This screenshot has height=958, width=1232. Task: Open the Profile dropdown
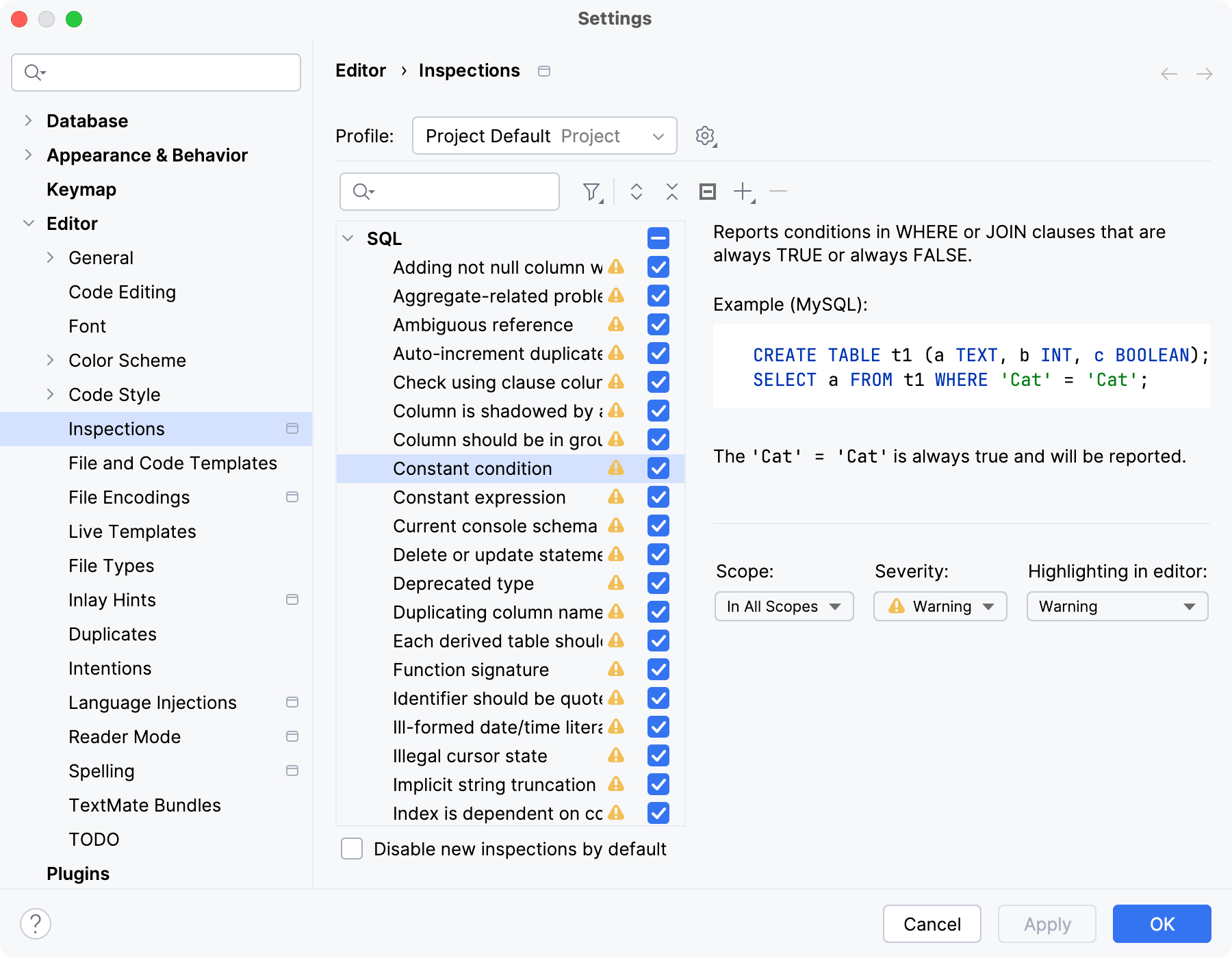point(544,135)
